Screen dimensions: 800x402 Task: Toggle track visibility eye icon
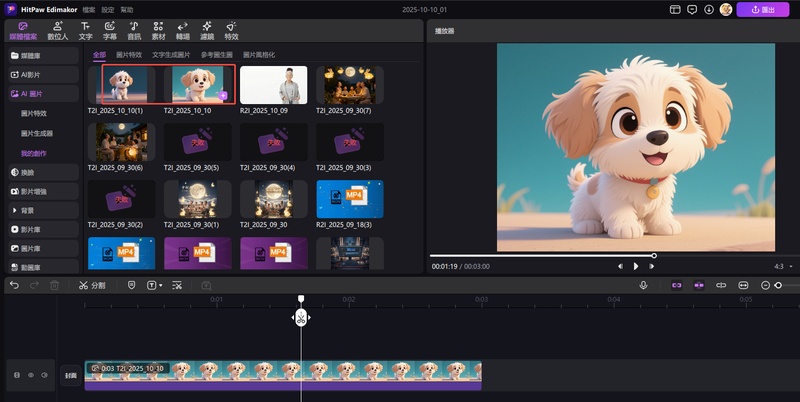pos(30,375)
